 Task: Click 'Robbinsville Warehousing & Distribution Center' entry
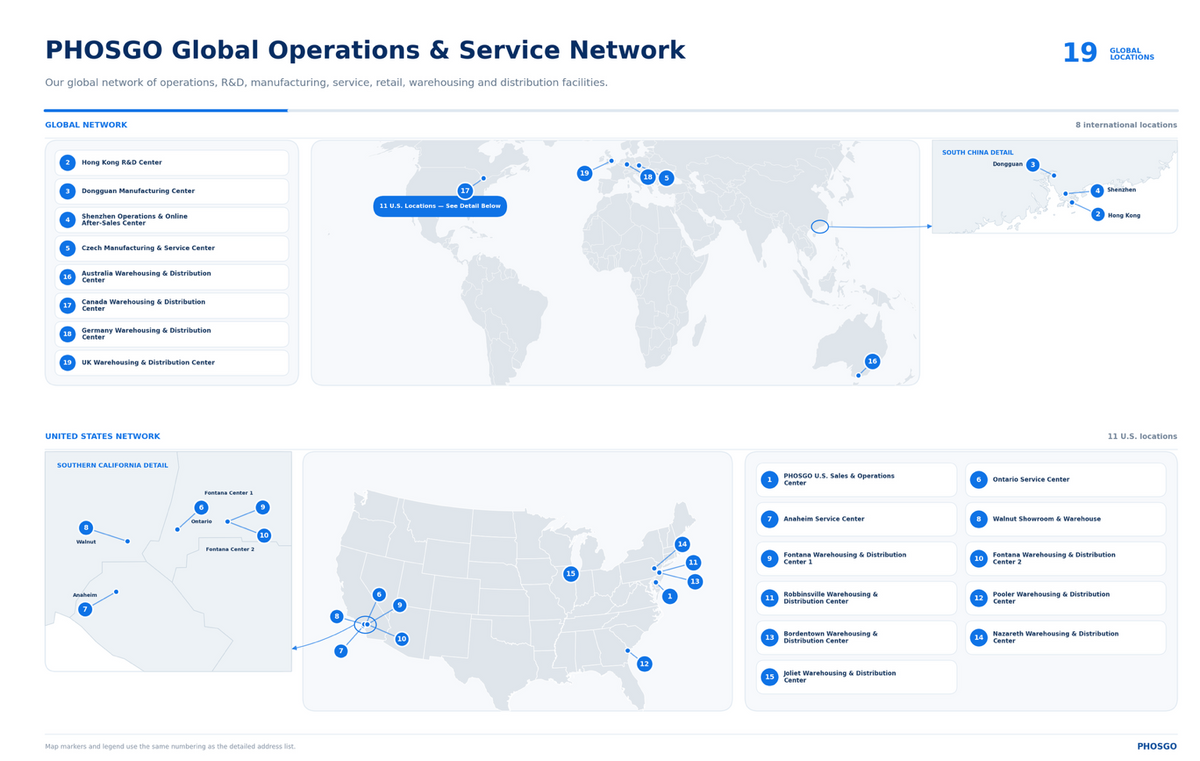pos(856,598)
